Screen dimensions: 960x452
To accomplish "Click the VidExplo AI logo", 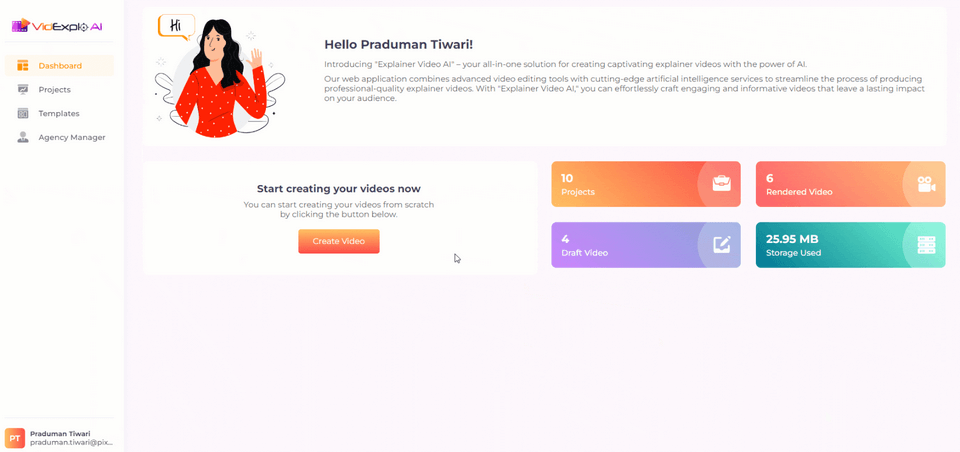I will [57, 26].
